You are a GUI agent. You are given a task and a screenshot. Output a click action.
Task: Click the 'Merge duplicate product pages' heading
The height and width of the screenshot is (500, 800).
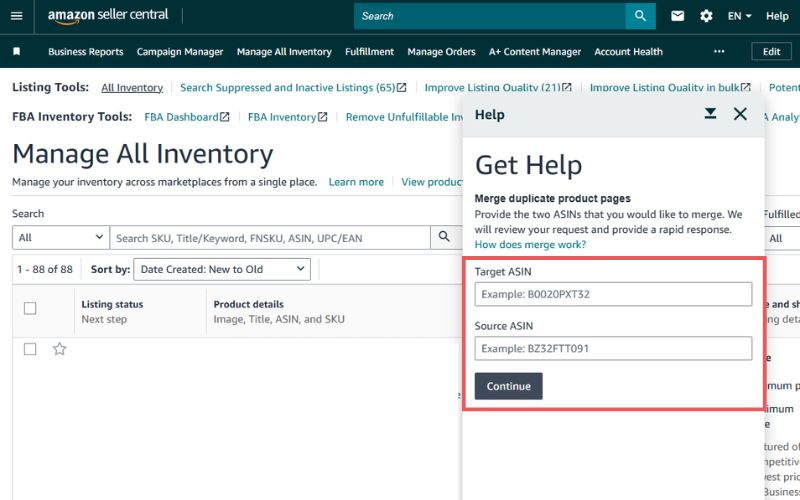coord(553,198)
